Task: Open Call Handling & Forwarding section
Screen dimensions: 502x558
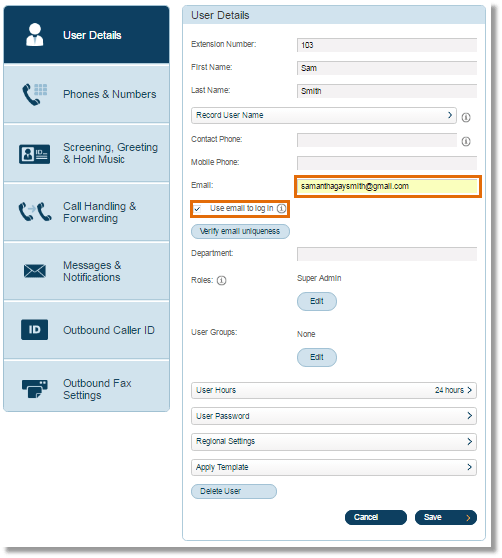Action: [x=86, y=212]
